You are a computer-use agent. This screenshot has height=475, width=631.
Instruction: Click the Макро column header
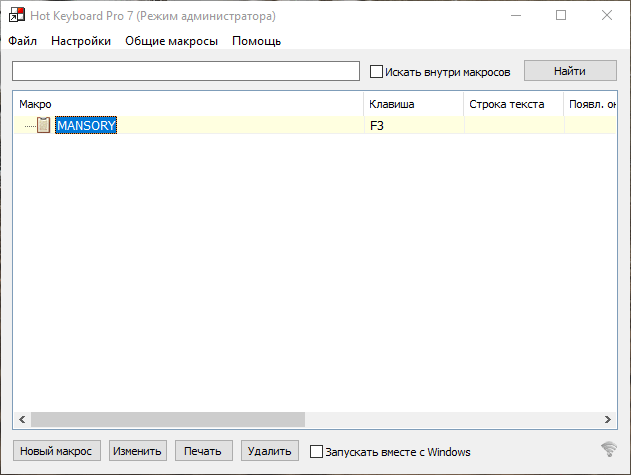coord(188,104)
